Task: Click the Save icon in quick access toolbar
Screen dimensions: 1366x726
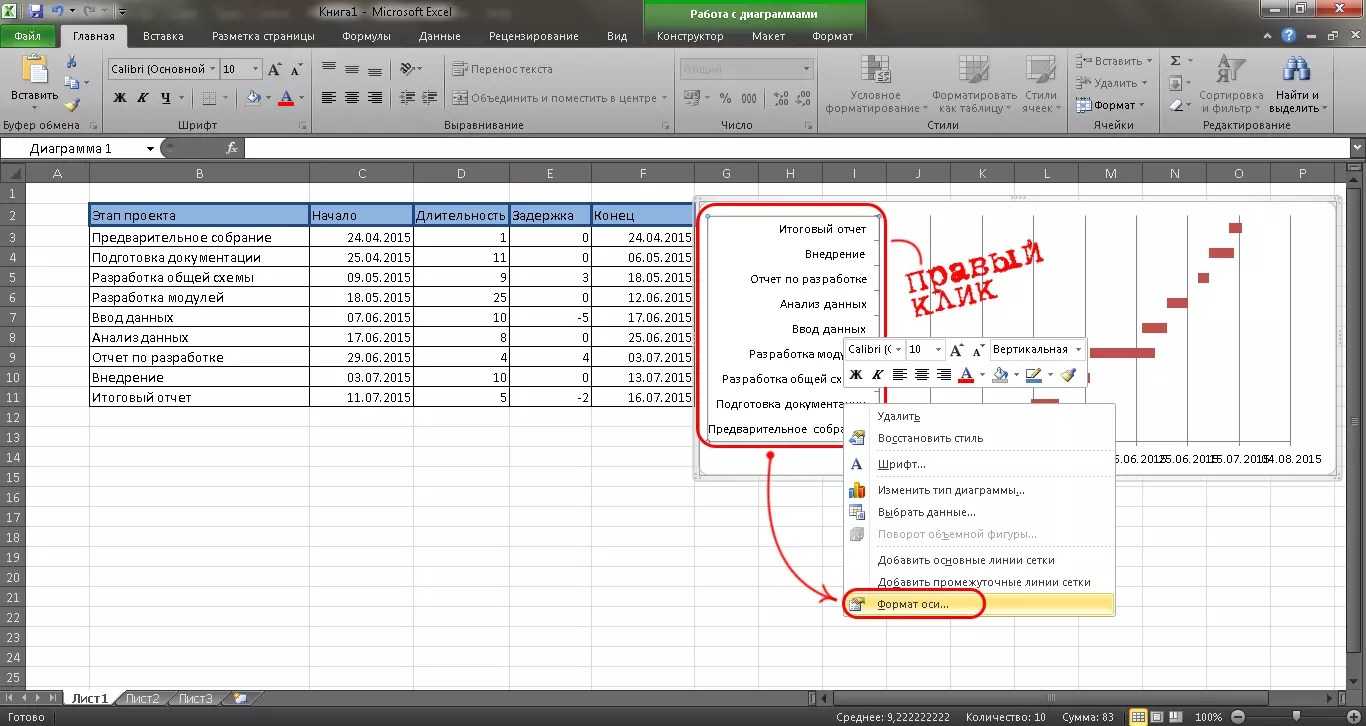Action: pos(37,13)
